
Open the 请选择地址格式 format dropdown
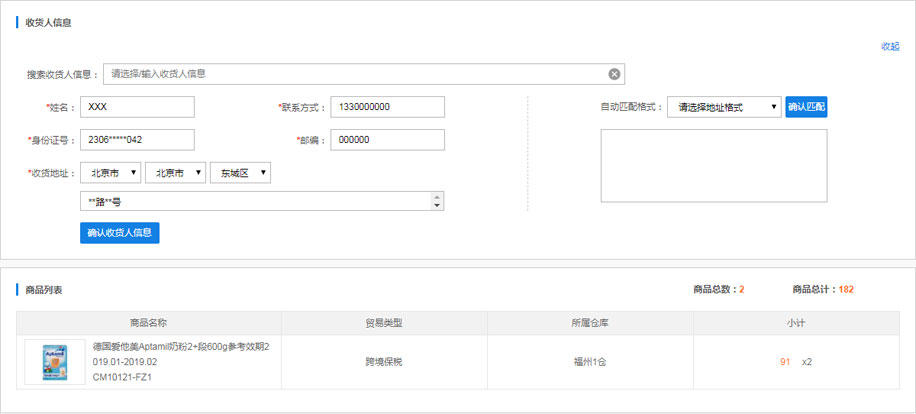coord(723,107)
